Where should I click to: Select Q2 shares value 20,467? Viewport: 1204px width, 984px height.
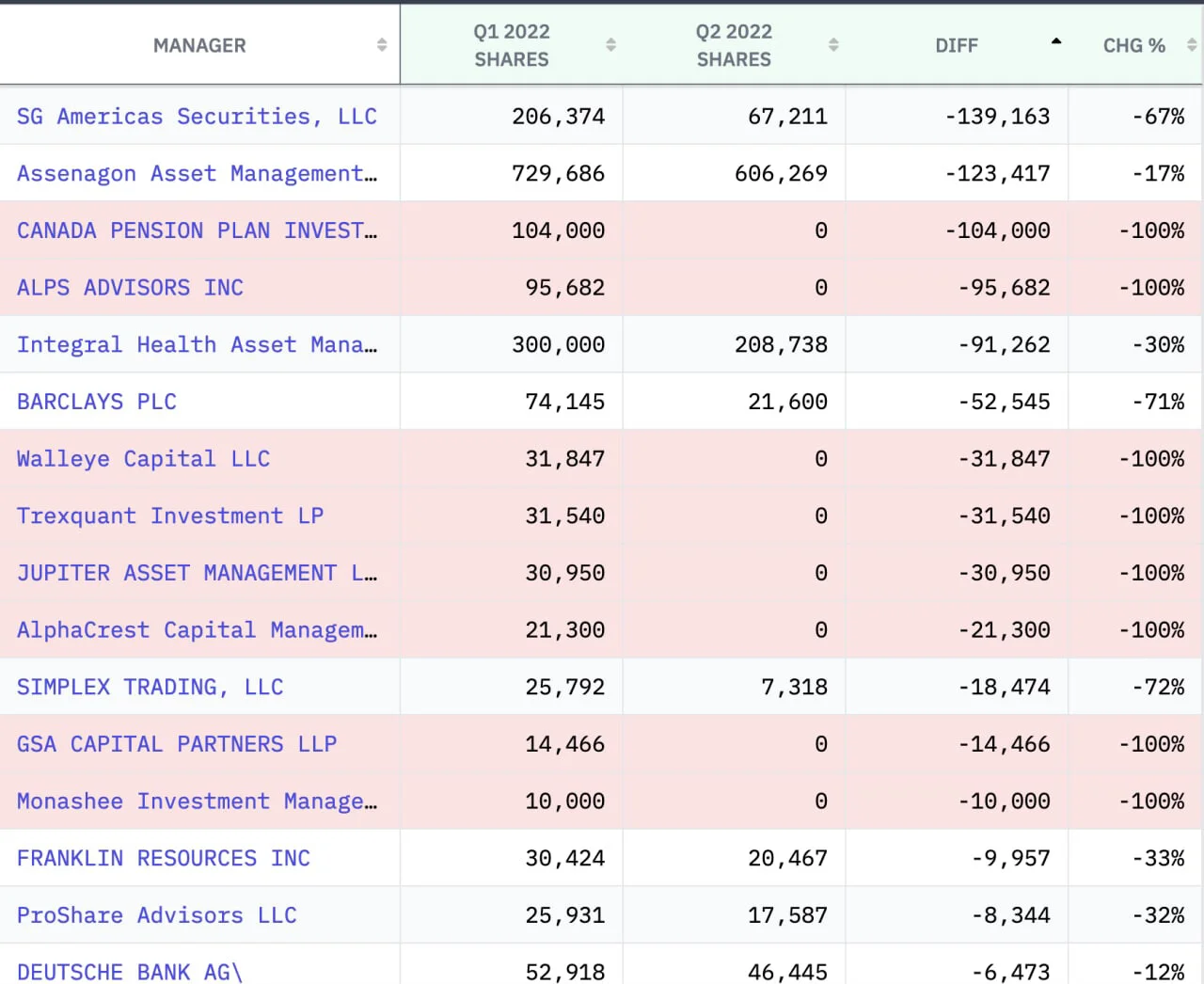click(x=788, y=859)
